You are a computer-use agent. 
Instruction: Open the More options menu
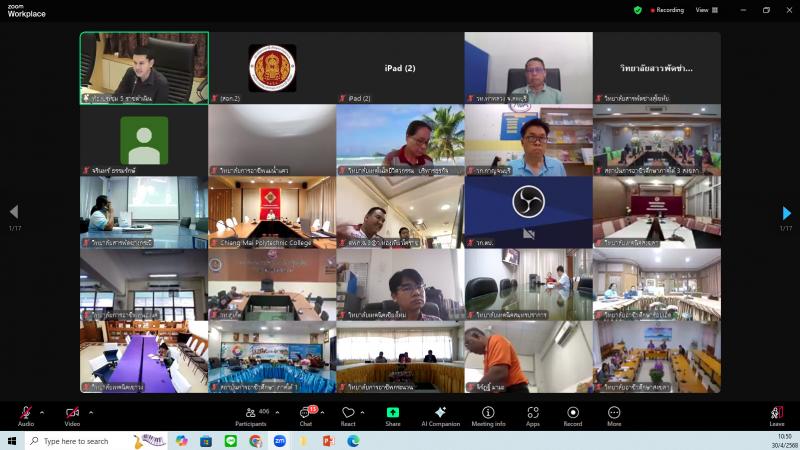614,416
